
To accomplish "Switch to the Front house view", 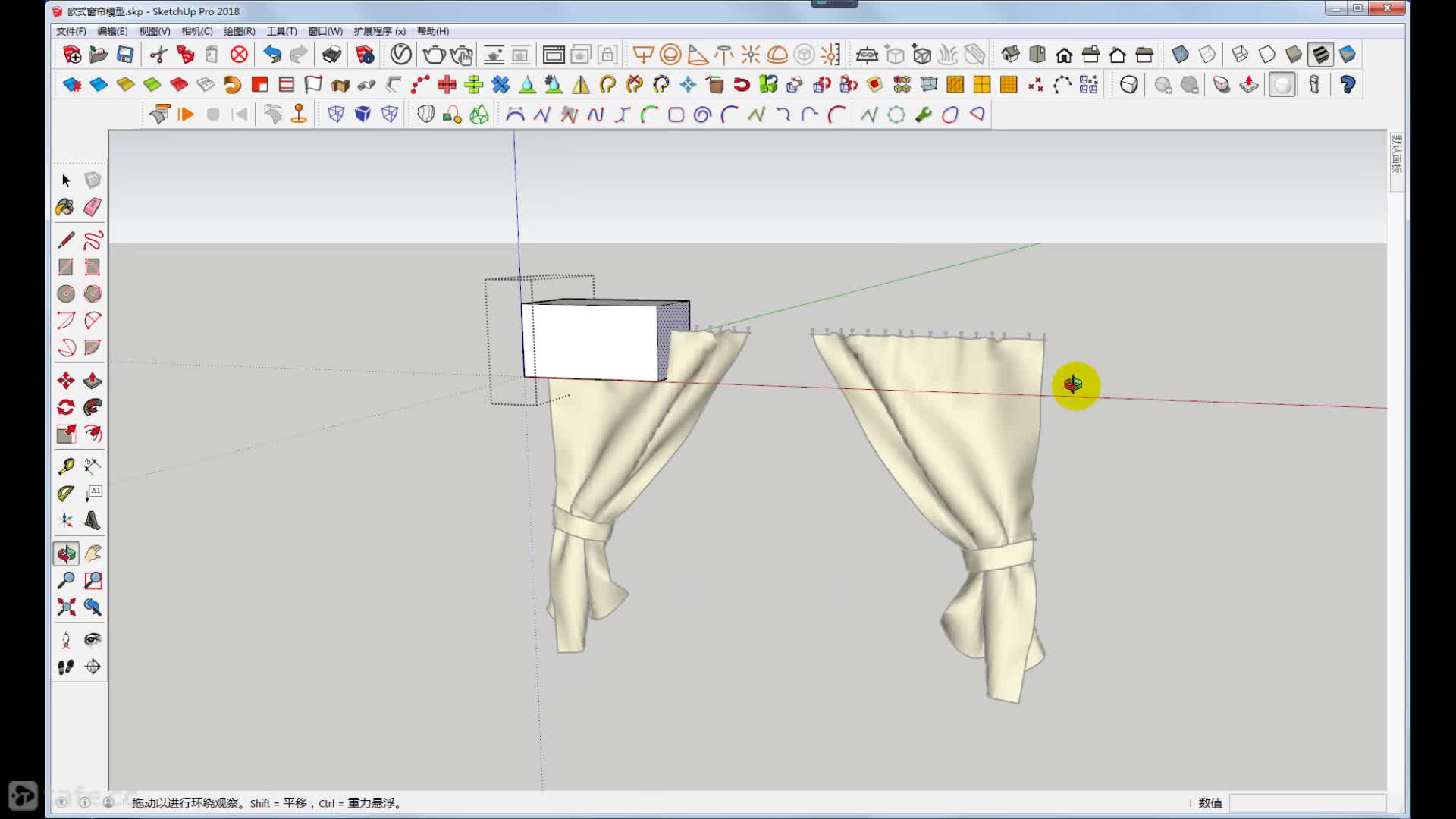I will click(x=1064, y=55).
